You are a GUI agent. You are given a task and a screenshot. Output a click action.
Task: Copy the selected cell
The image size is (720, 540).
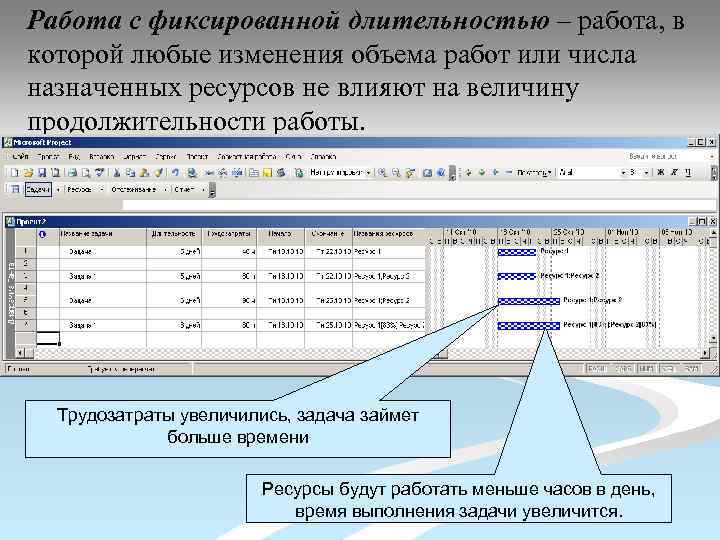point(130,173)
